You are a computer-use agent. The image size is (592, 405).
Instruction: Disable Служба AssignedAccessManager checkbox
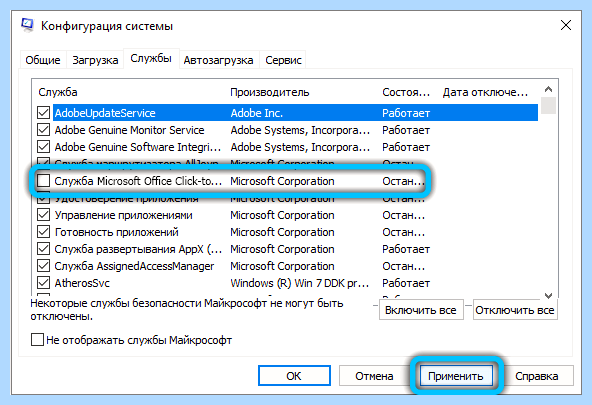click(43, 266)
